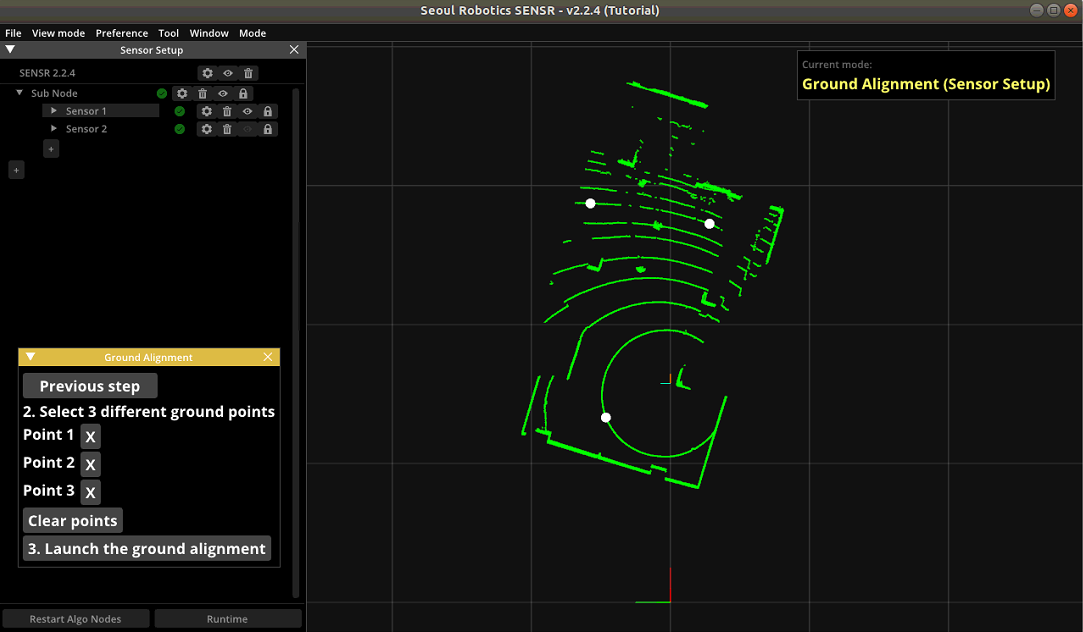Open settings for Sensor 1
Image resolution: width=1083 pixels, height=632 pixels.
pyautogui.click(x=207, y=111)
